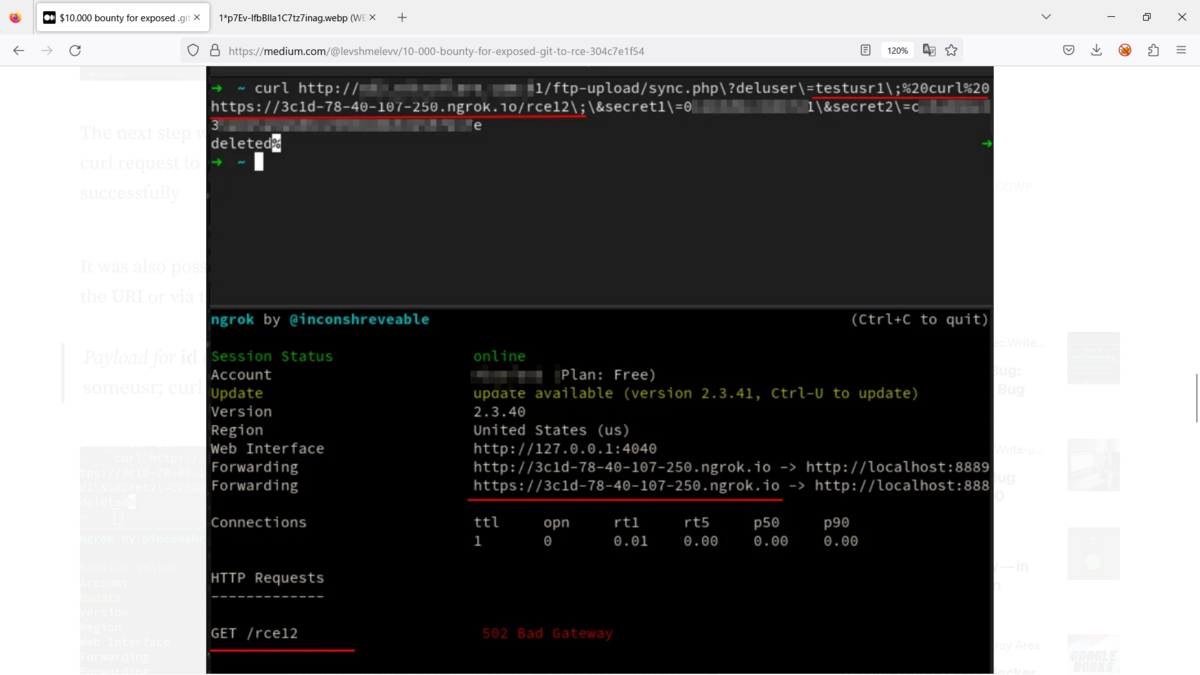Go back to the previous page
The image size is (1200, 675).
(x=18, y=50)
